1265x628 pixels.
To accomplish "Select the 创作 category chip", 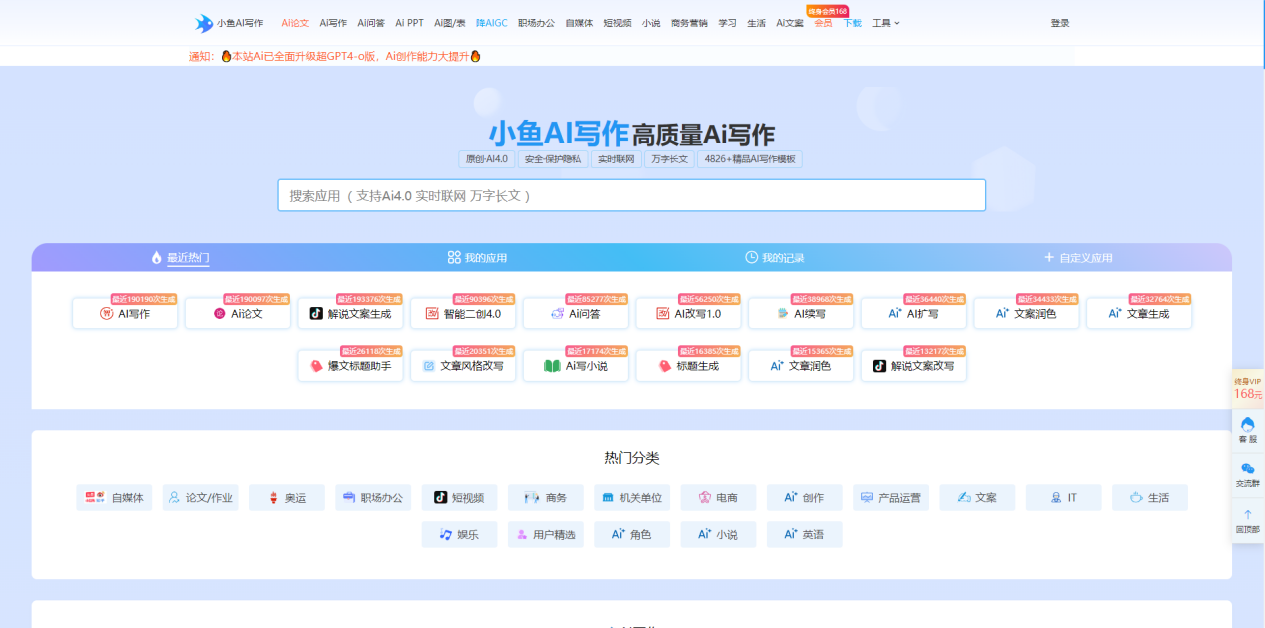I will [x=805, y=497].
